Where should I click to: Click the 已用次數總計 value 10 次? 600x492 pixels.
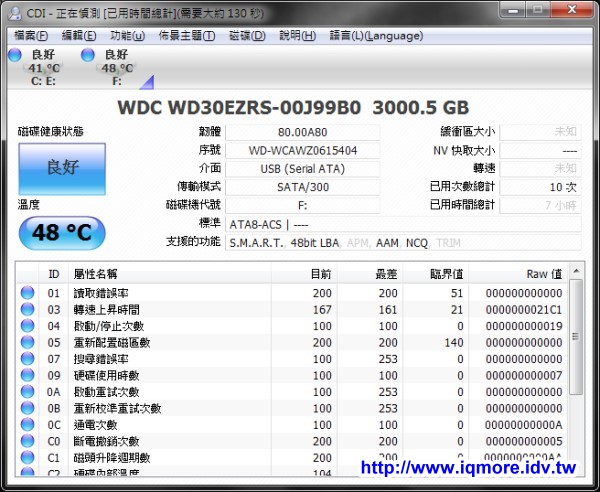click(x=540, y=187)
